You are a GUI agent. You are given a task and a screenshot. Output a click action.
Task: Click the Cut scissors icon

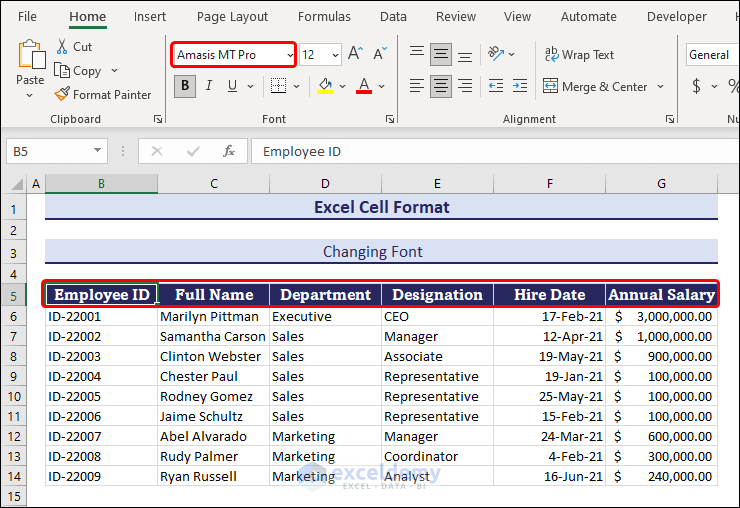tap(62, 47)
